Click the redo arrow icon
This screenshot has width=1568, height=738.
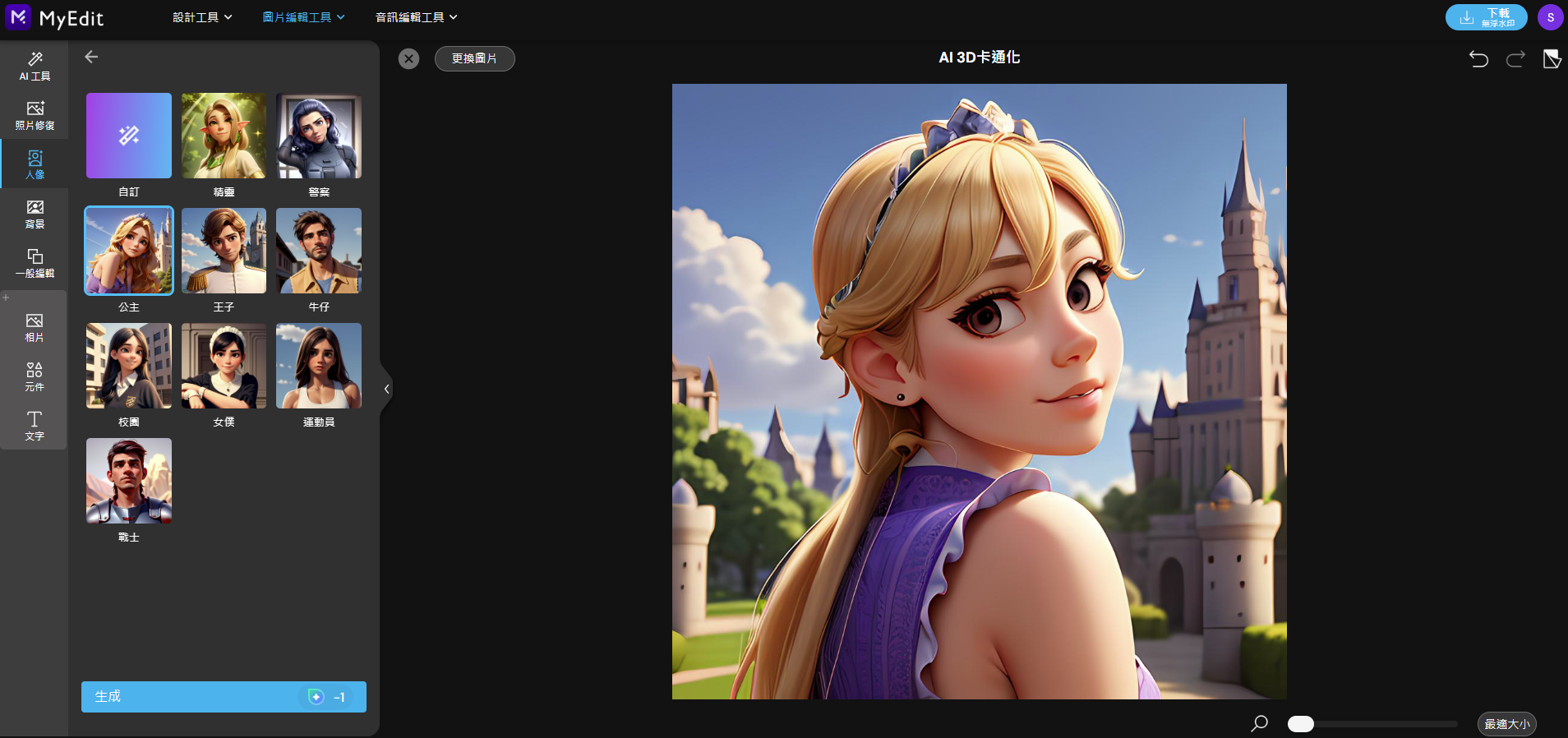(1515, 58)
